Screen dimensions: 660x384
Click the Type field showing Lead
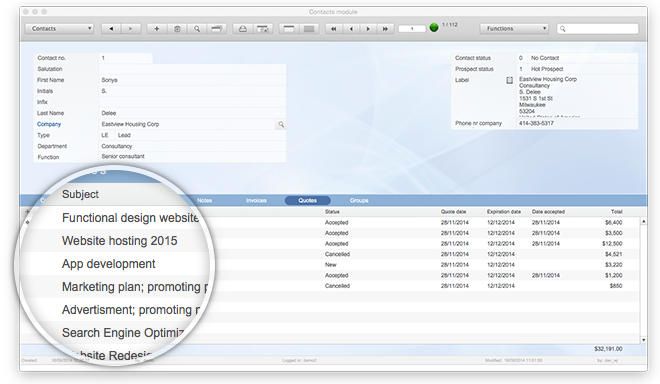[x=200, y=135]
